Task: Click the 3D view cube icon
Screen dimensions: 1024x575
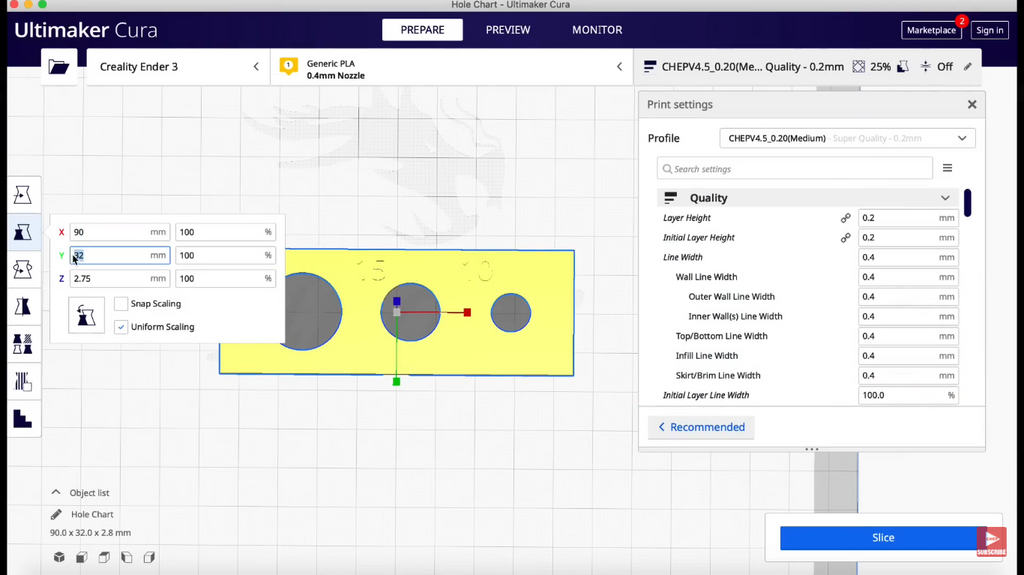Action: [59, 557]
